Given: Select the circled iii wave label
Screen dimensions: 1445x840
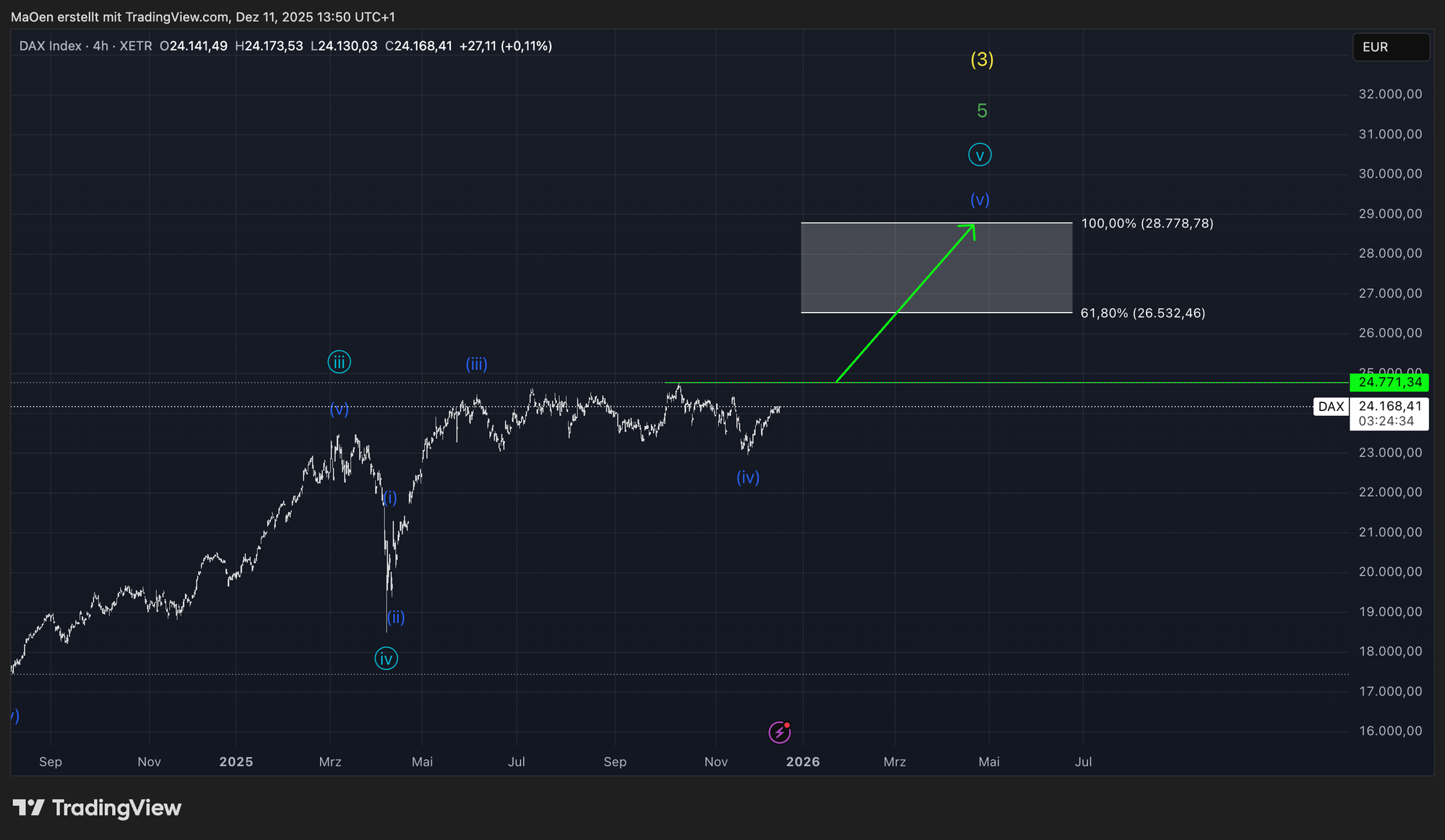Looking at the screenshot, I should (339, 362).
